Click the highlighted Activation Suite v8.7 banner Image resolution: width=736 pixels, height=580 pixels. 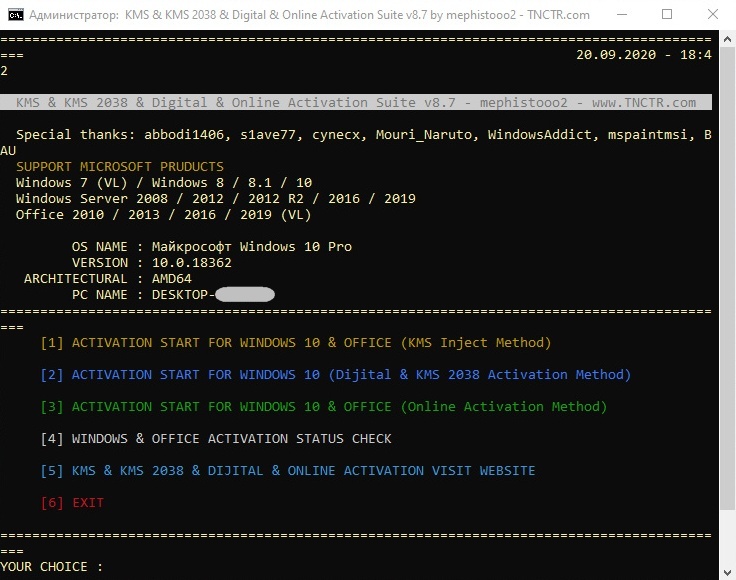pos(356,102)
